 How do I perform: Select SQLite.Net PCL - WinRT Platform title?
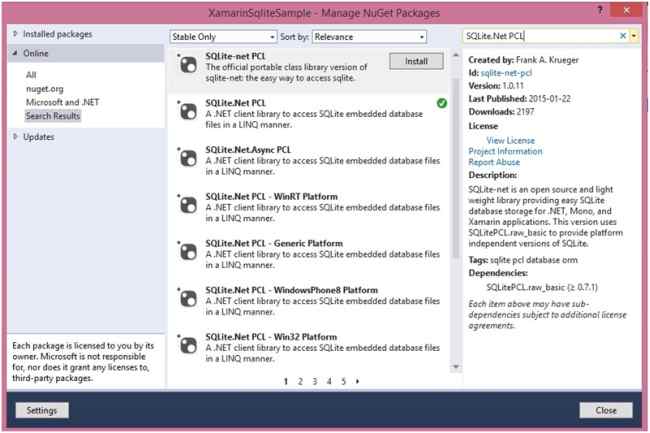272,196
